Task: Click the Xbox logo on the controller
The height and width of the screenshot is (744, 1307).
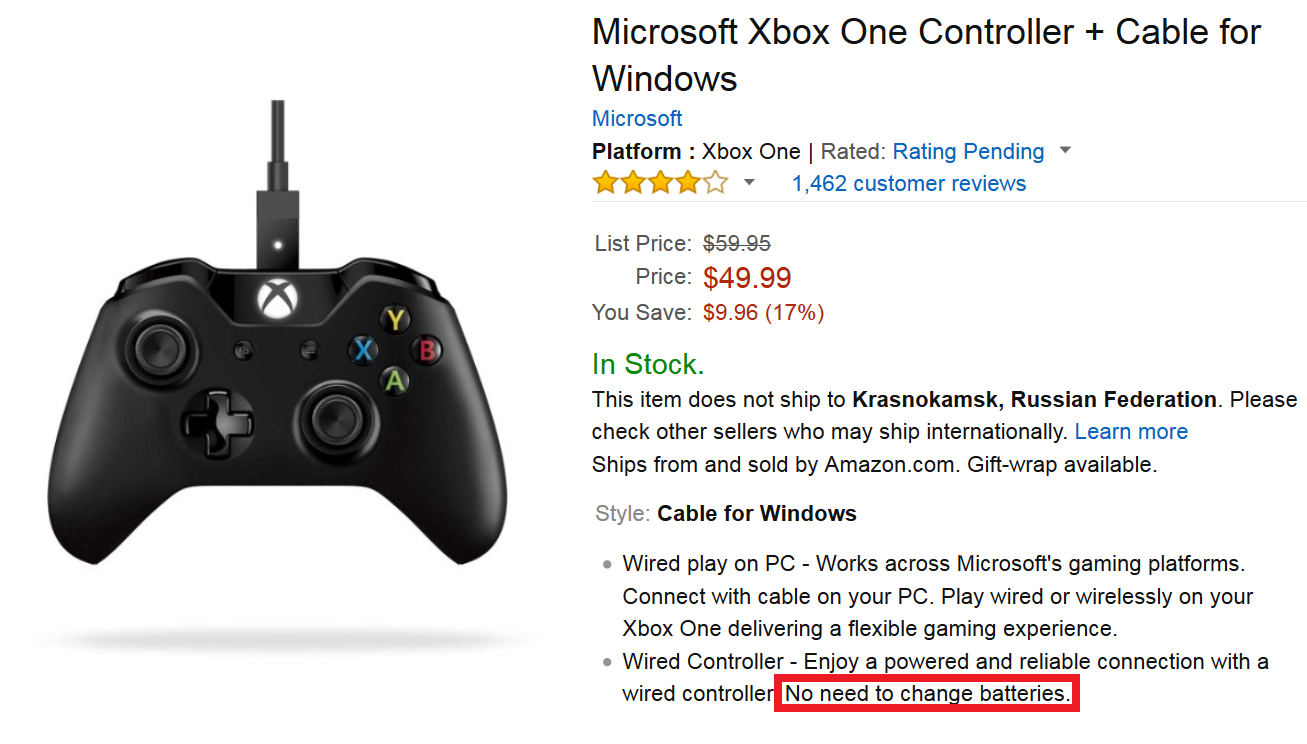Action: (x=273, y=298)
